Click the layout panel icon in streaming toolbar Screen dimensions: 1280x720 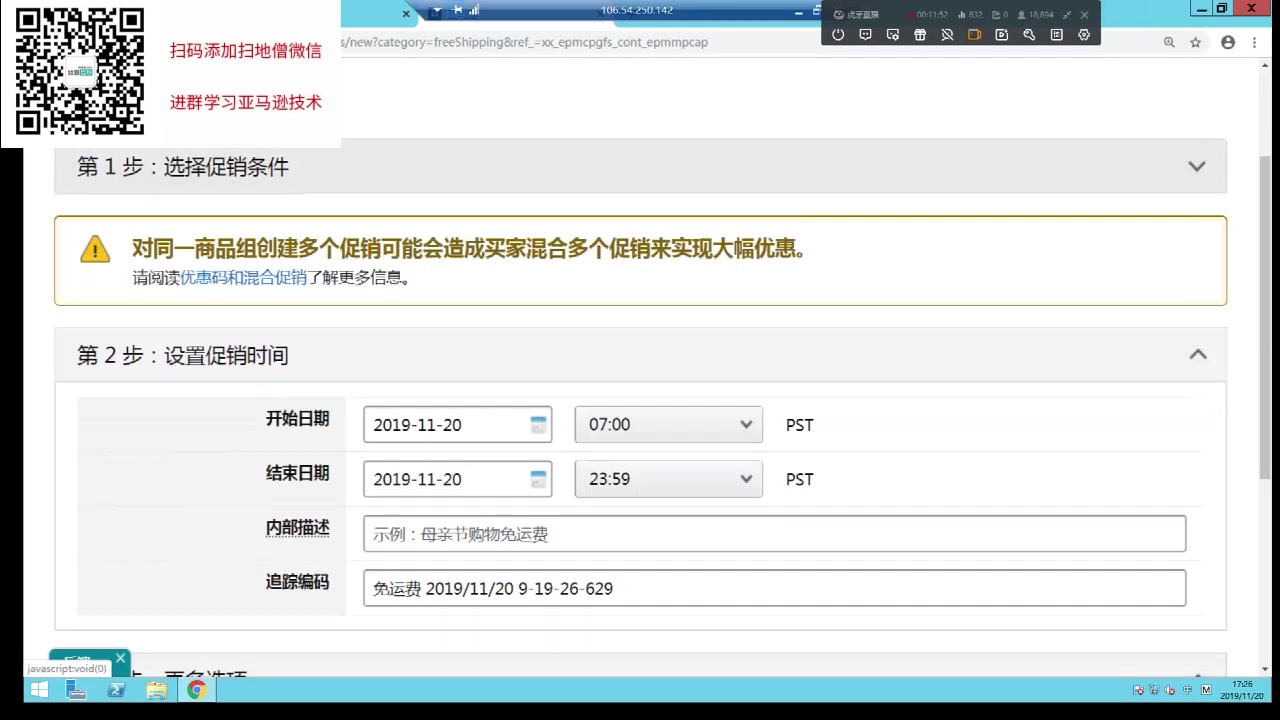click(x=1056, y=34)
